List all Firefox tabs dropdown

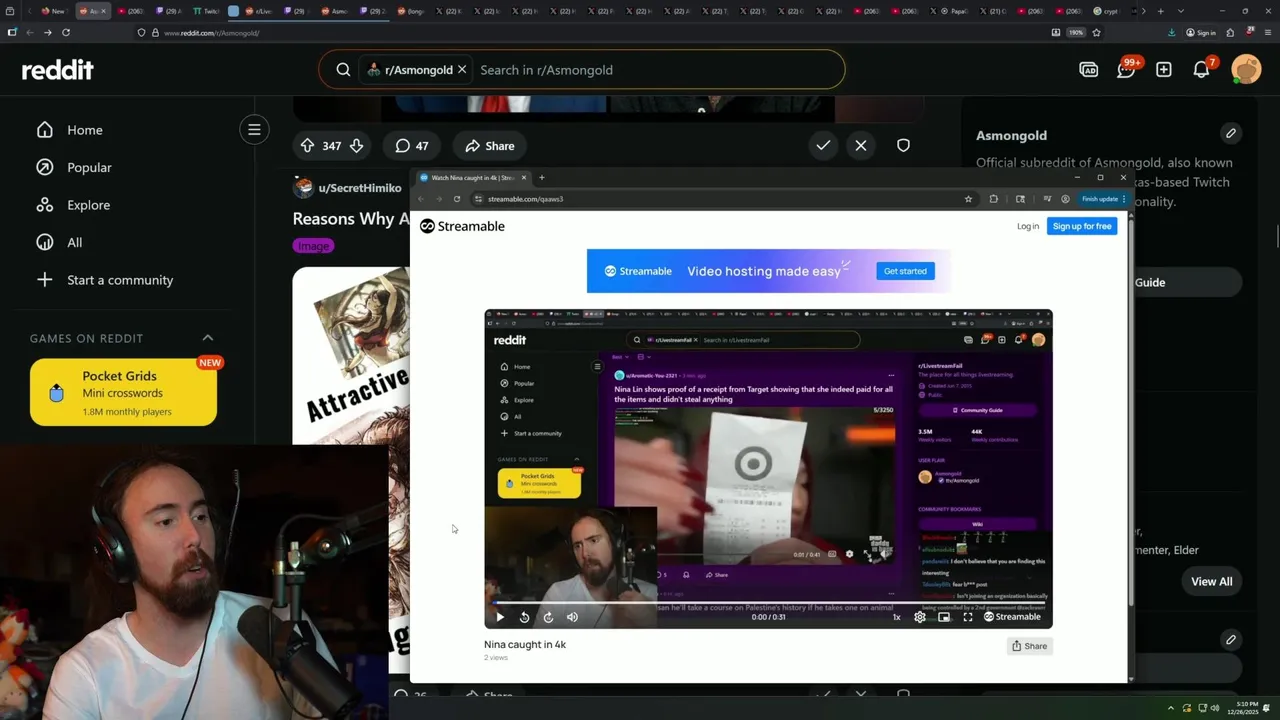(x=1181, y=11)
